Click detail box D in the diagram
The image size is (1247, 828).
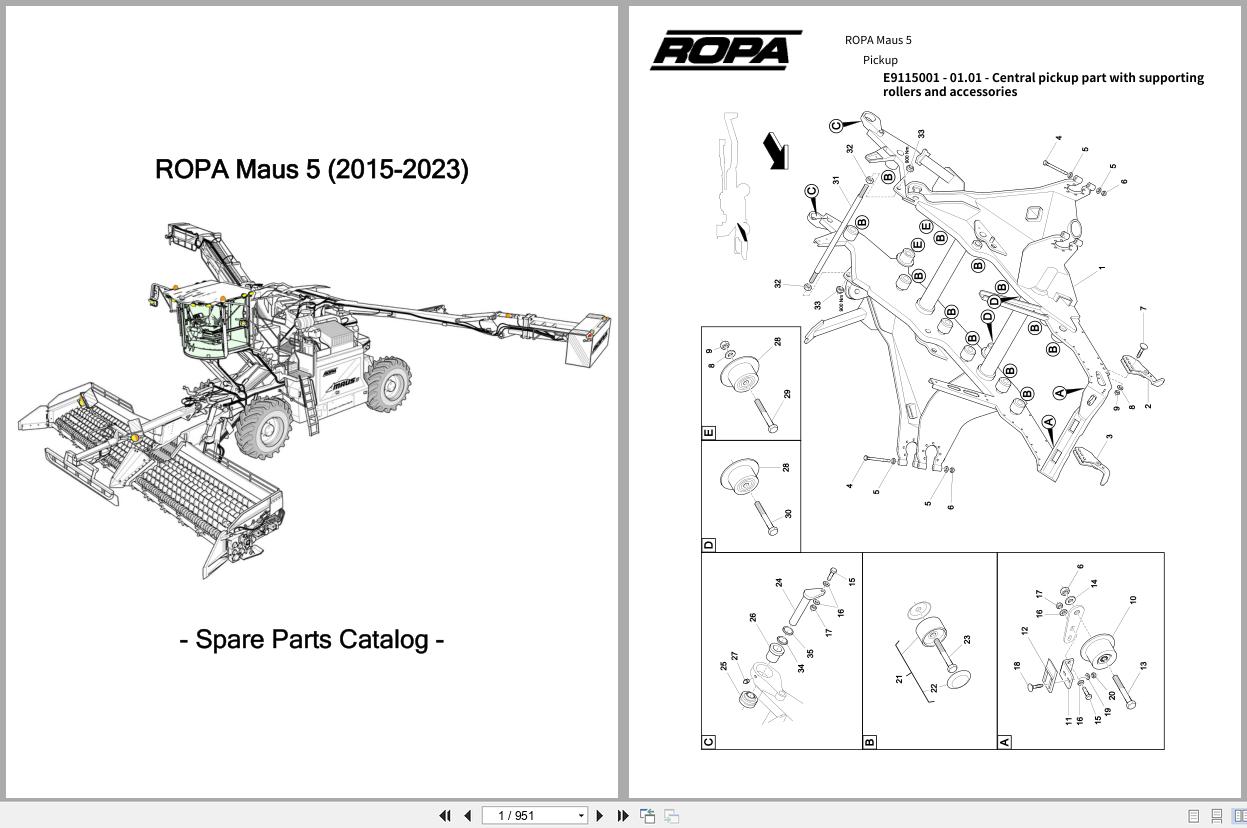[x=751, y=496]
